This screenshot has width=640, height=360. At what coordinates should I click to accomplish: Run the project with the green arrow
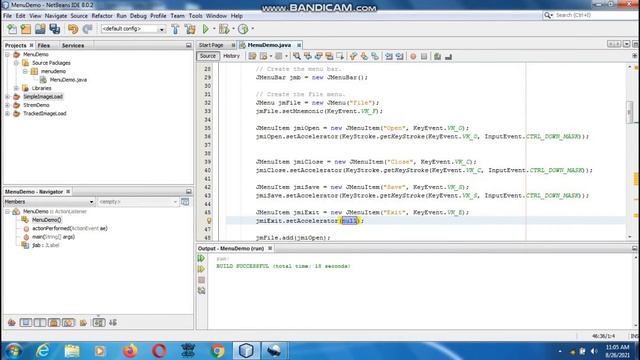206,29
